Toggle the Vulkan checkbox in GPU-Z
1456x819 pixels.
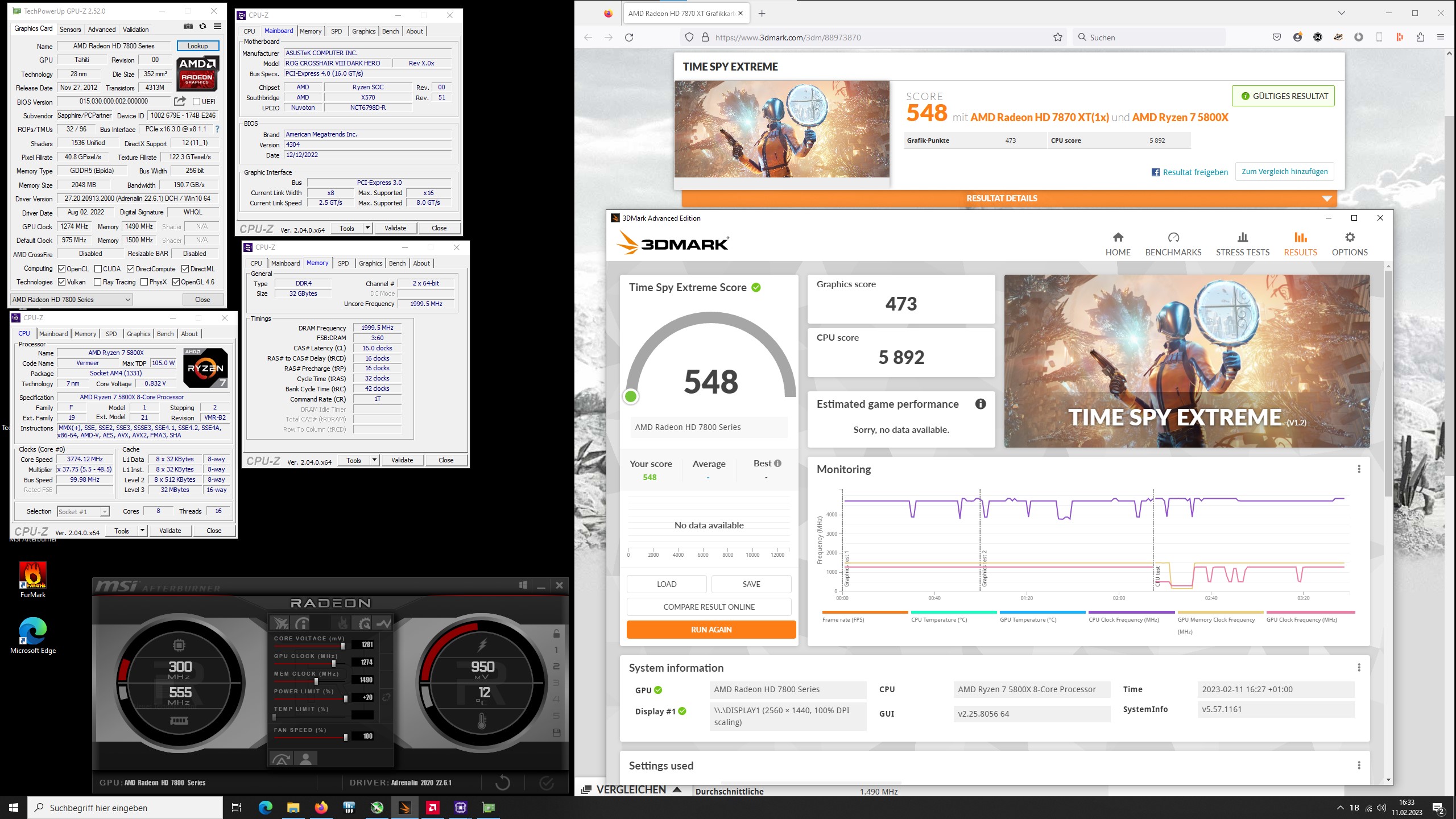(x=62, y=282)
